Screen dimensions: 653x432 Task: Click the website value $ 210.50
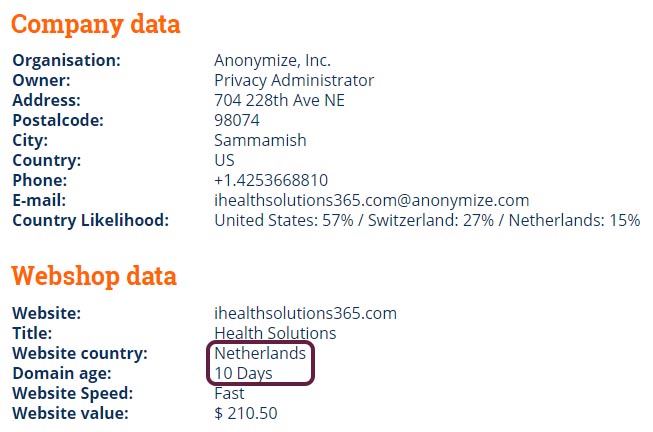(x=246, y=413)
